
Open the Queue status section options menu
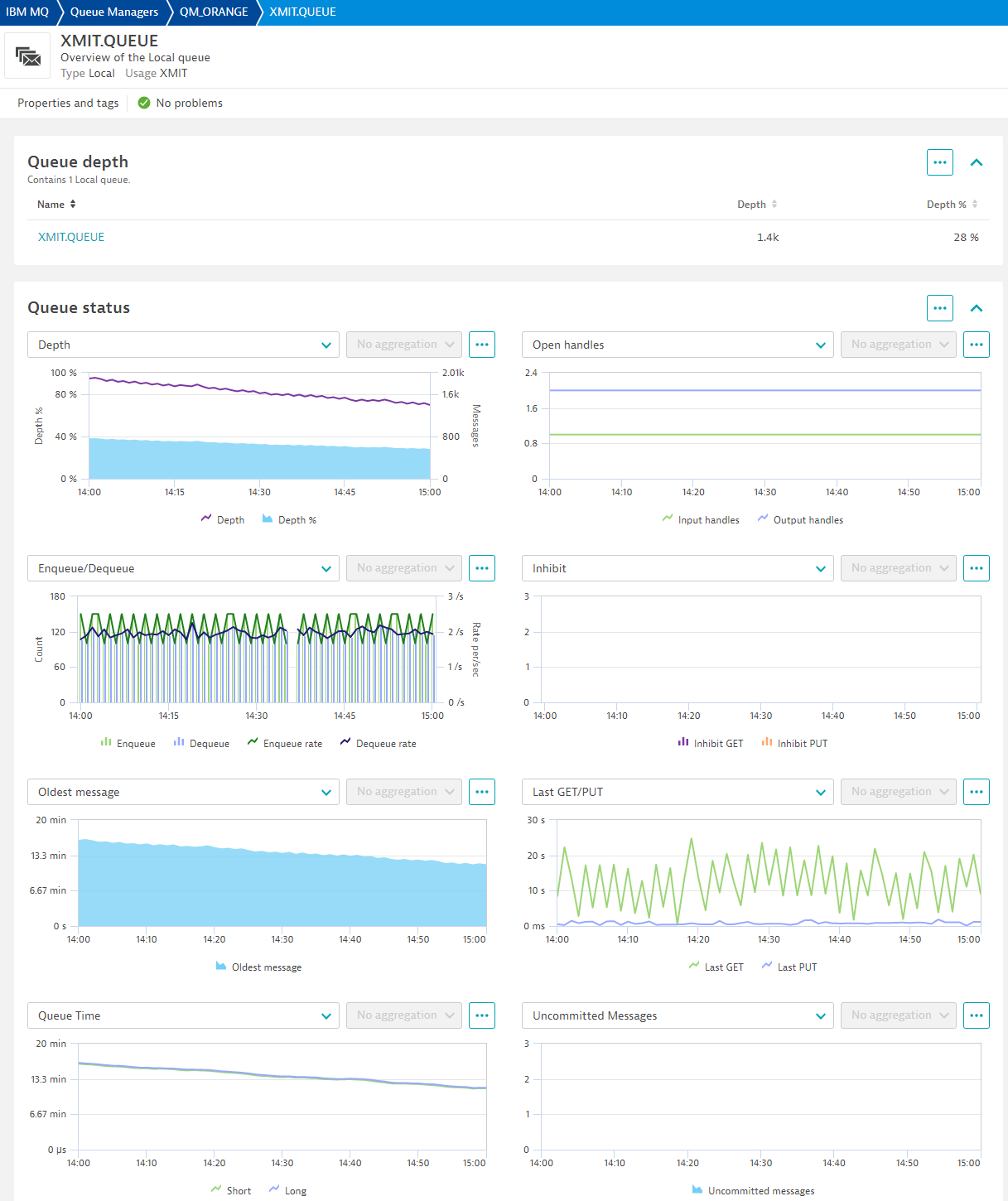(939, 308)
